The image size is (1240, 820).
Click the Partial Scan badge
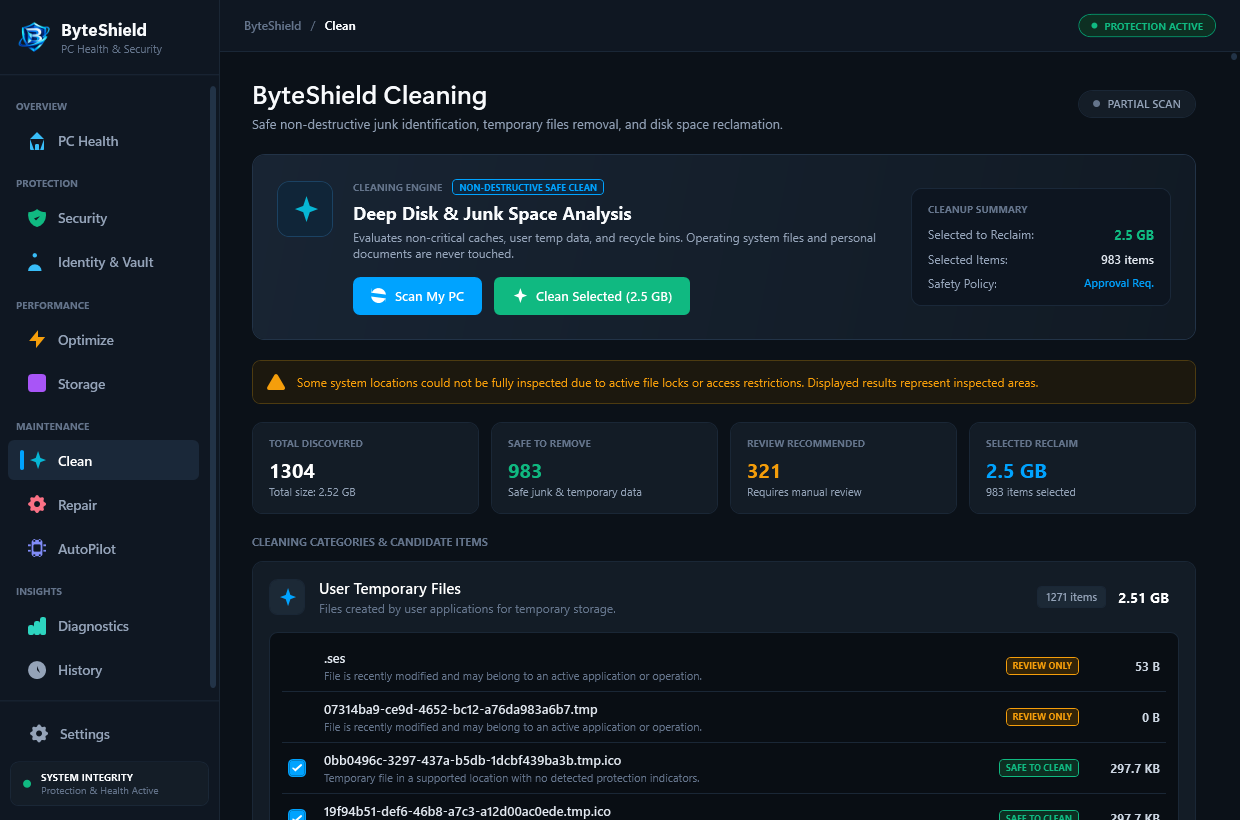[x=1136, y=104]
